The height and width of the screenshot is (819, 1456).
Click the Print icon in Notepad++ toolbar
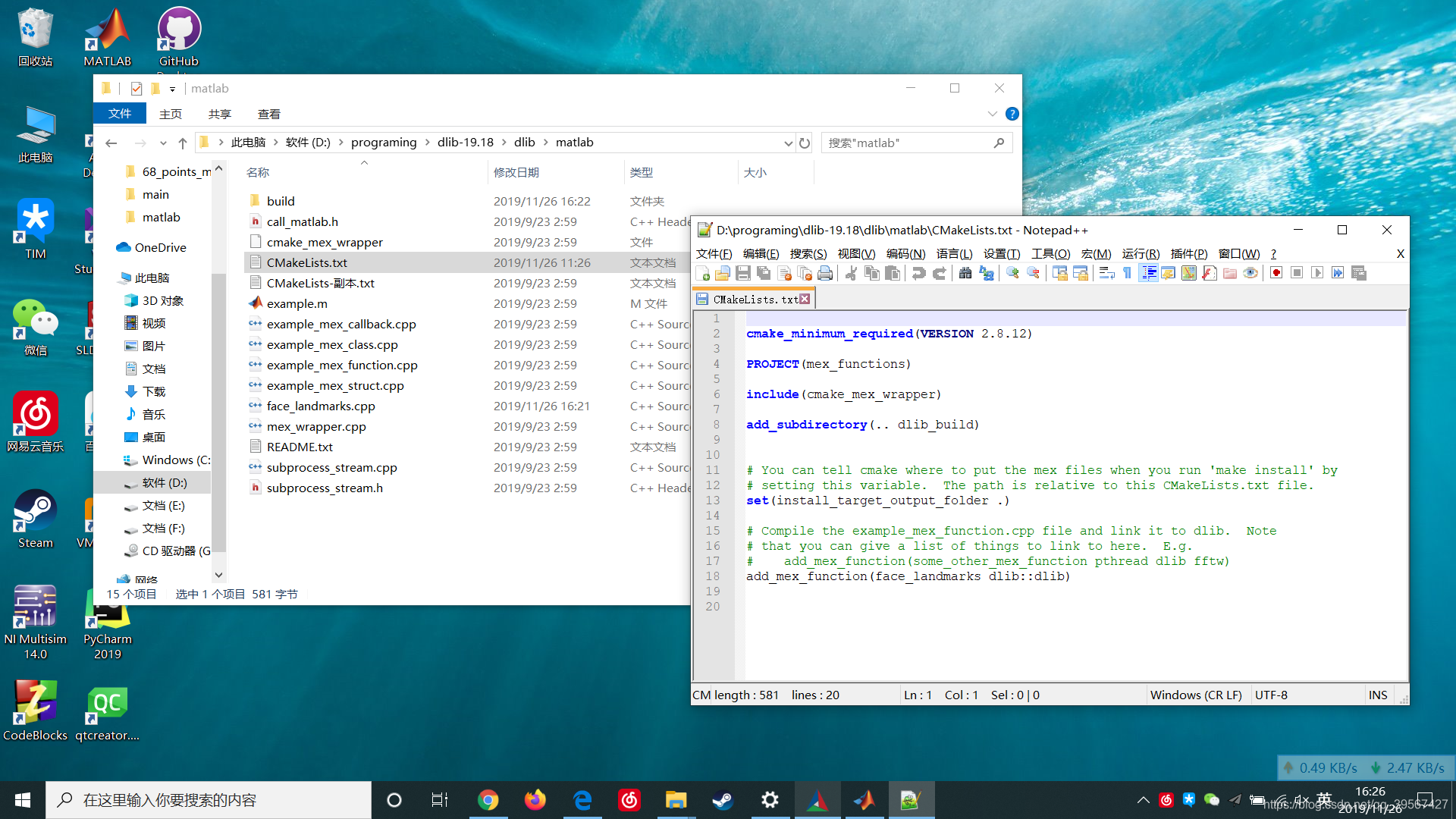(x=825, y=273)
